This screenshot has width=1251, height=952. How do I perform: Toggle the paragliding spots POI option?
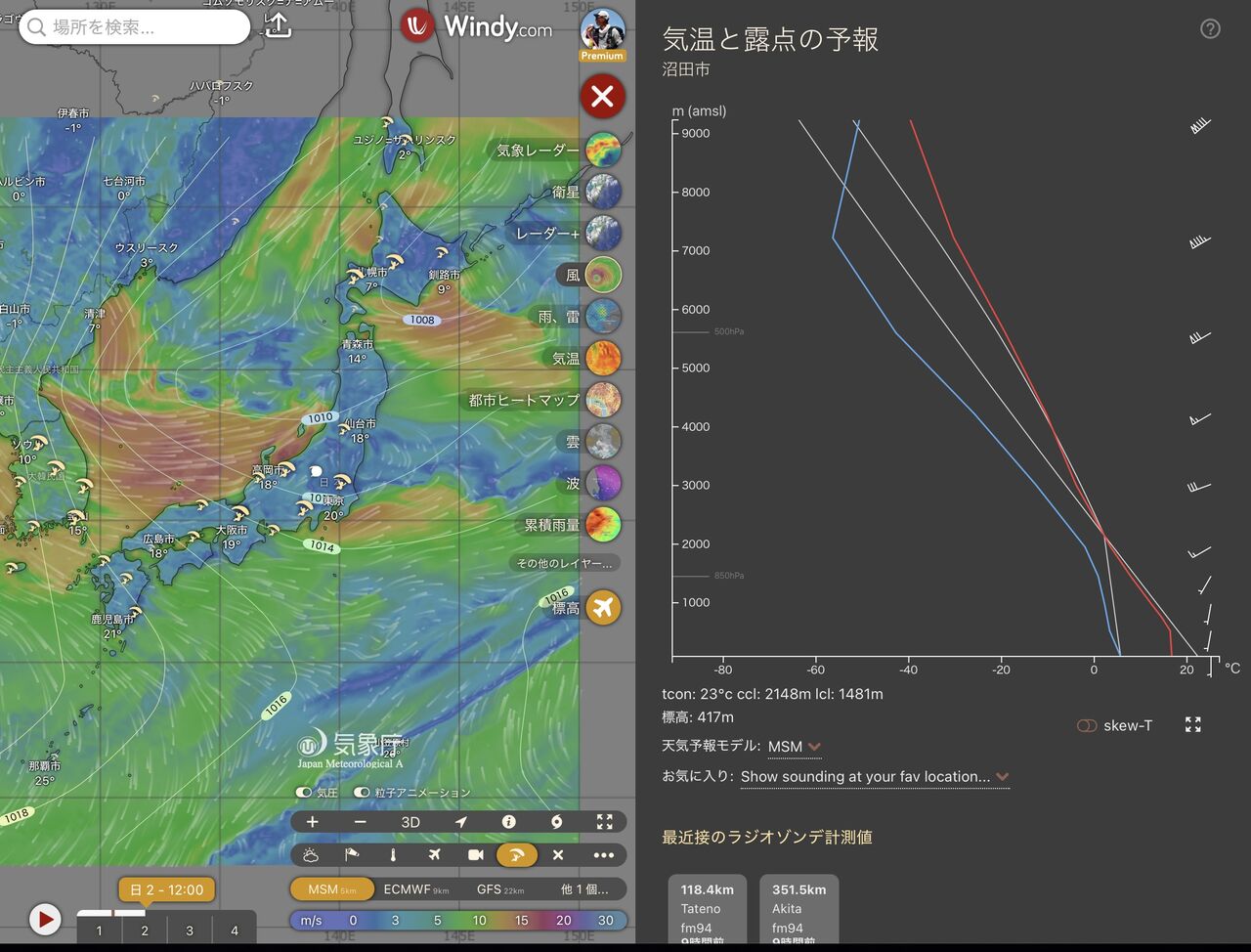(517, 855)
